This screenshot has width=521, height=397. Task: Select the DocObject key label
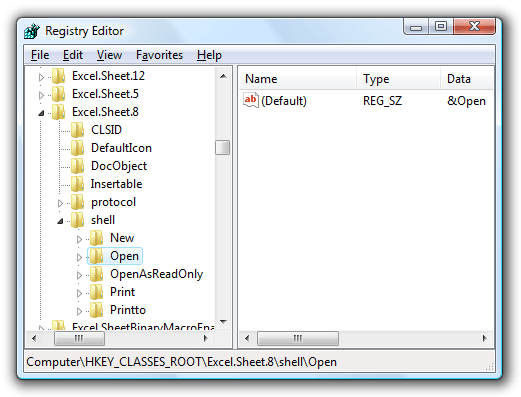(x=119, y=166)
